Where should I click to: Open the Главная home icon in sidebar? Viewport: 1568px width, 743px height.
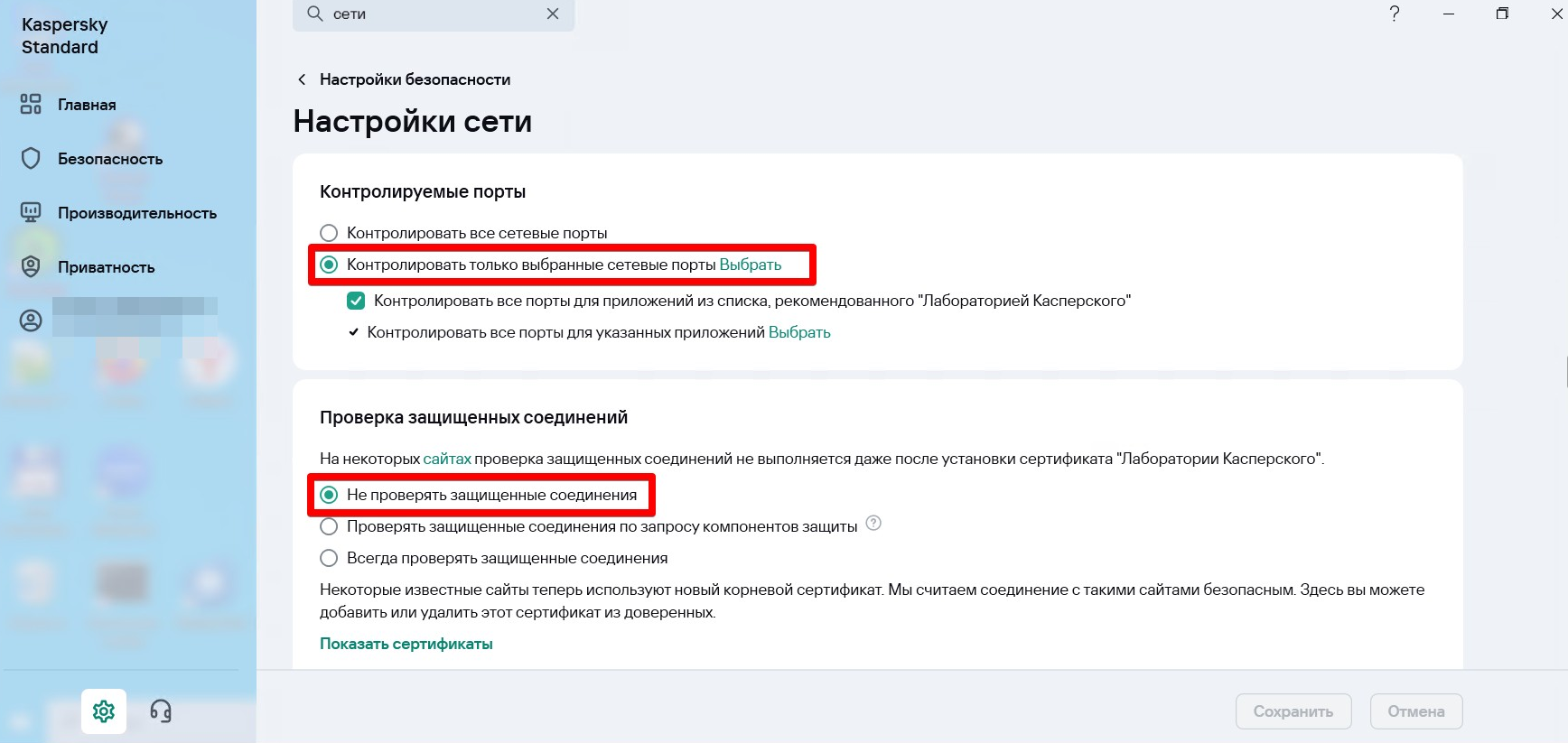pyautogui.click(x=31, y=104)
